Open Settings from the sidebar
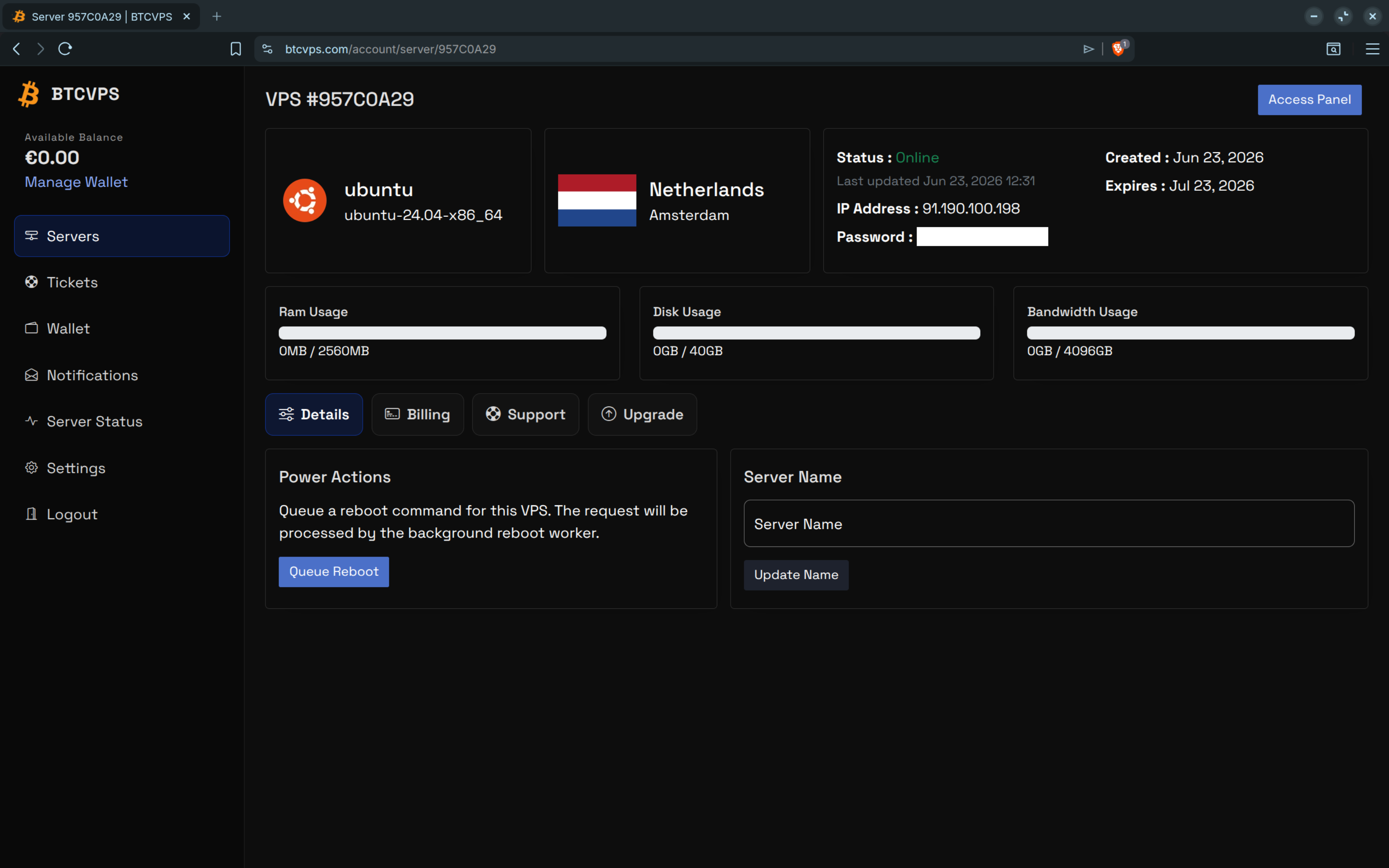Viewport: 1389px width, 868px height. coord(122,468)
